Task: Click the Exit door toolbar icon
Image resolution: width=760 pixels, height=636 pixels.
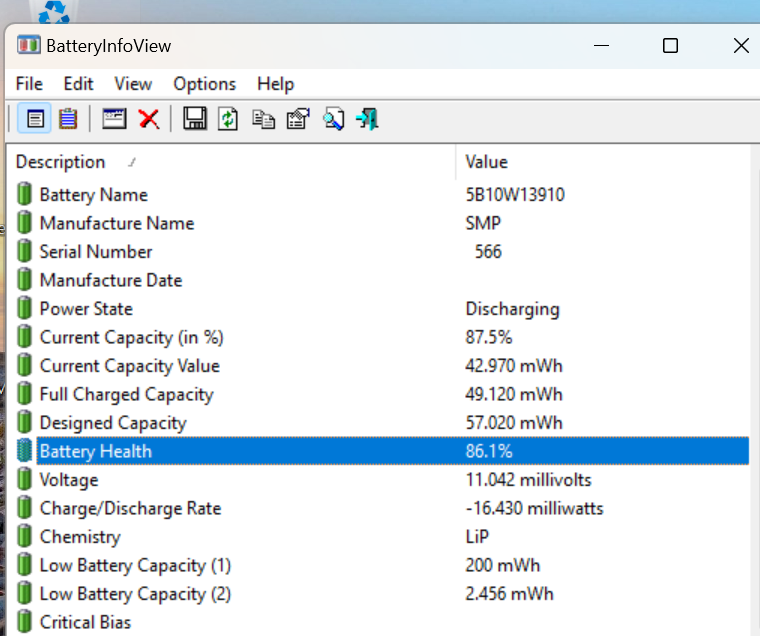Action: point(367,119)
